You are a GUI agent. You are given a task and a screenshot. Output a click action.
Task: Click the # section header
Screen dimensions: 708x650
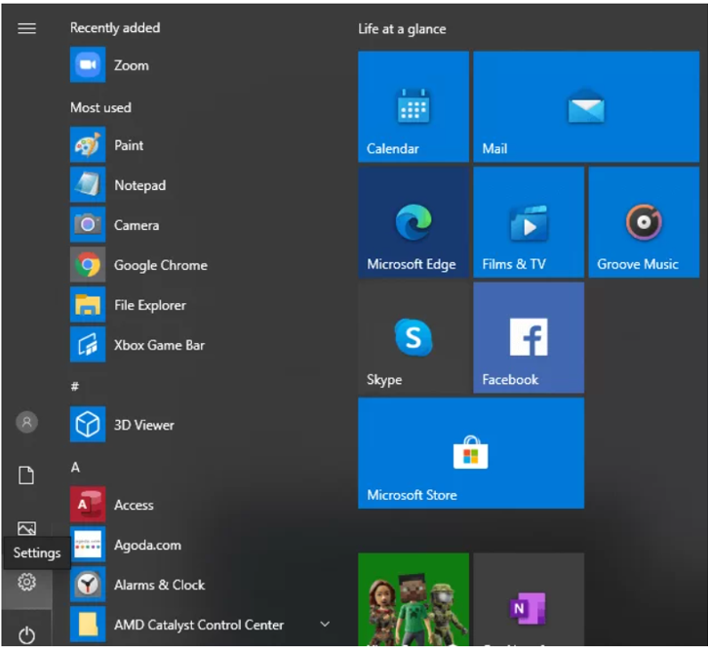click(75, 386)
